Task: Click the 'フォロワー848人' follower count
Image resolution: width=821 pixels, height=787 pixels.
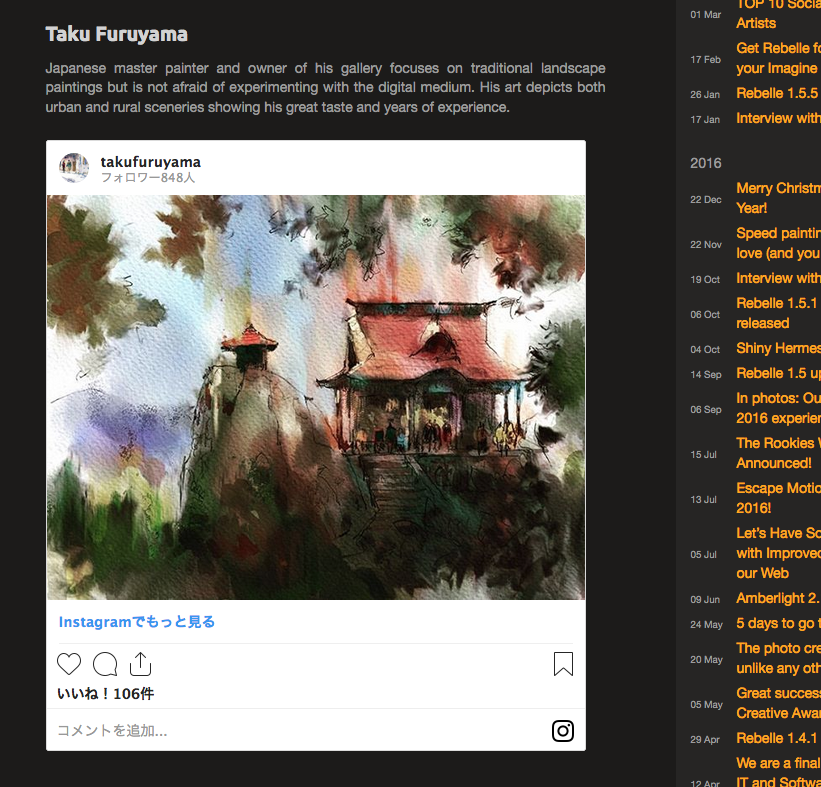Action: (148, 178)
